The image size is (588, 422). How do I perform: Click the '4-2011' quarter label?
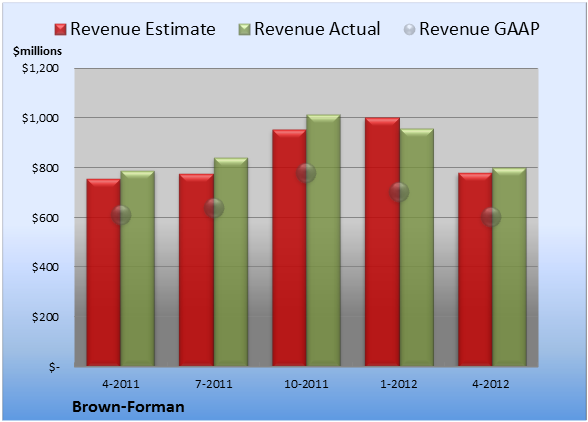pos(121,384)
